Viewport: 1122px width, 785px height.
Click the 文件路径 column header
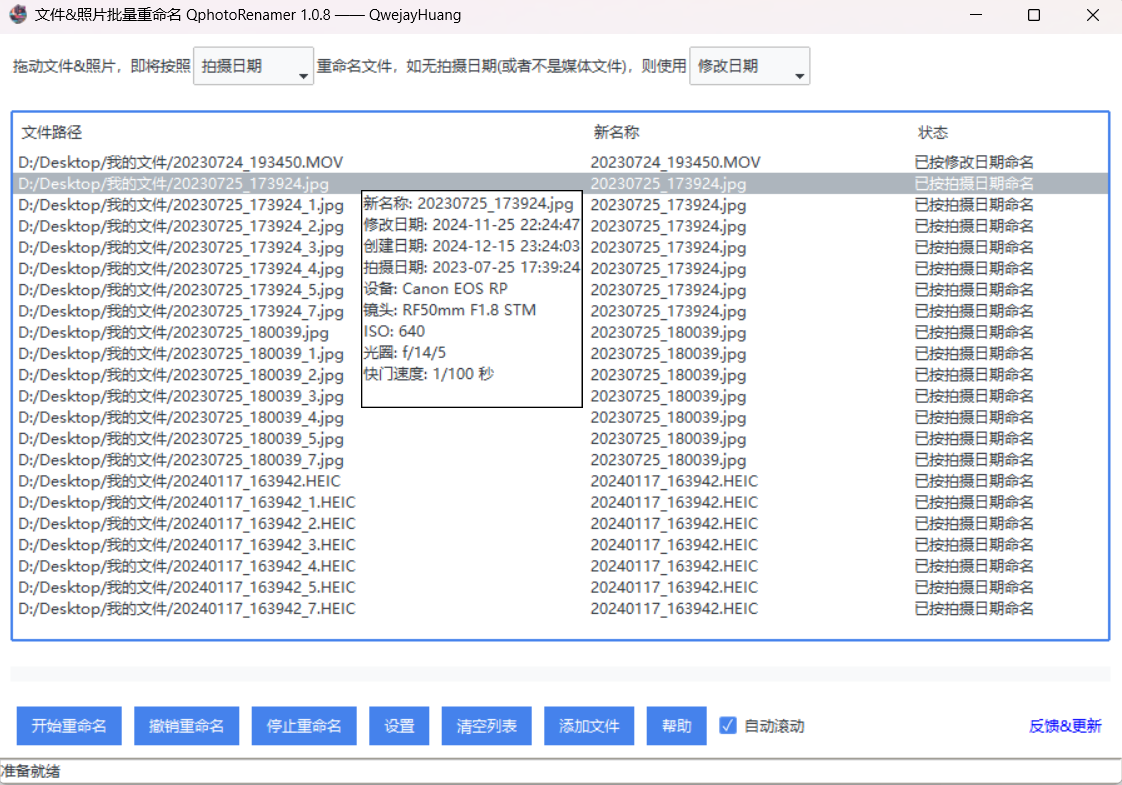pos(47,132)
